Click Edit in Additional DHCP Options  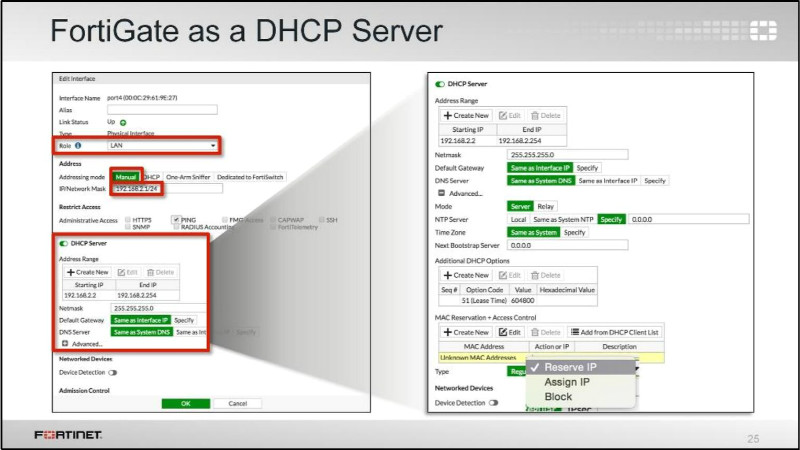pyautogui.click(x=510, y=276)
